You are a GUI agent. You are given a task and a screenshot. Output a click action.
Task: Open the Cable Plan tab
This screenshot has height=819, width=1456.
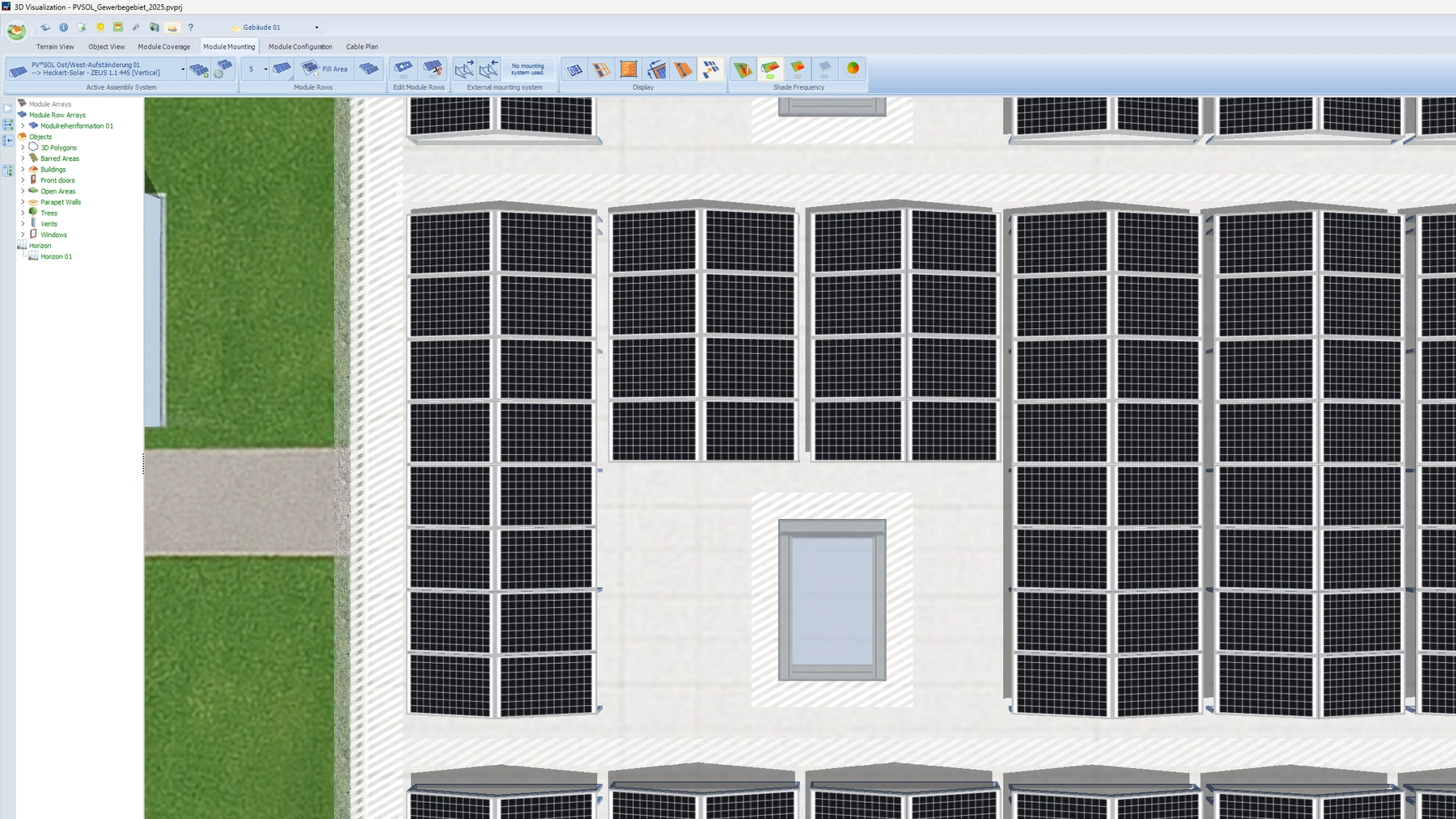362,47
